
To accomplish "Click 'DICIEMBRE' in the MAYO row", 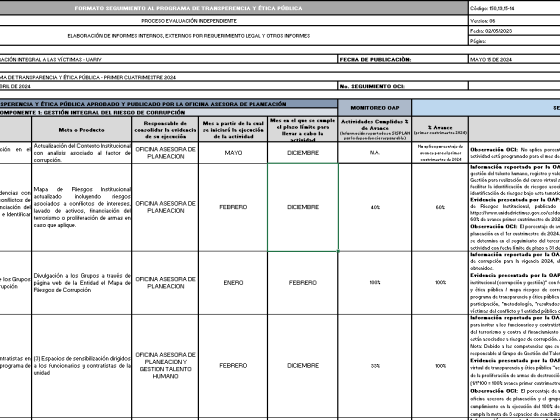I will point(303,153).
